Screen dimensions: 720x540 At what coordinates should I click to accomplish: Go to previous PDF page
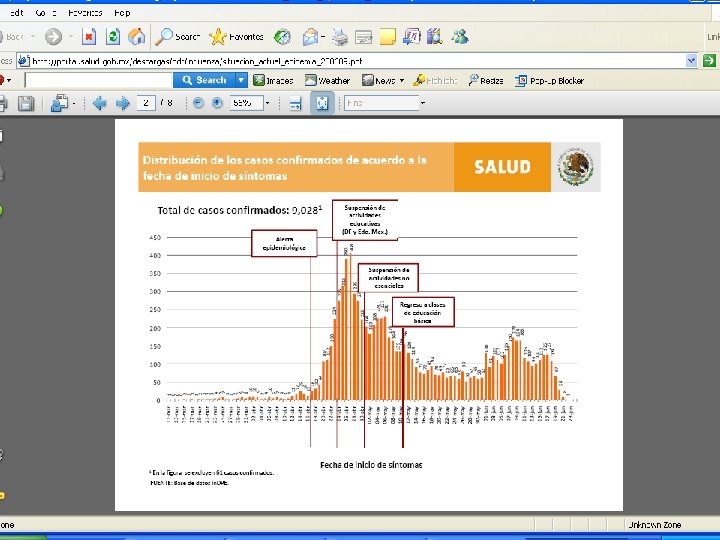99,103
